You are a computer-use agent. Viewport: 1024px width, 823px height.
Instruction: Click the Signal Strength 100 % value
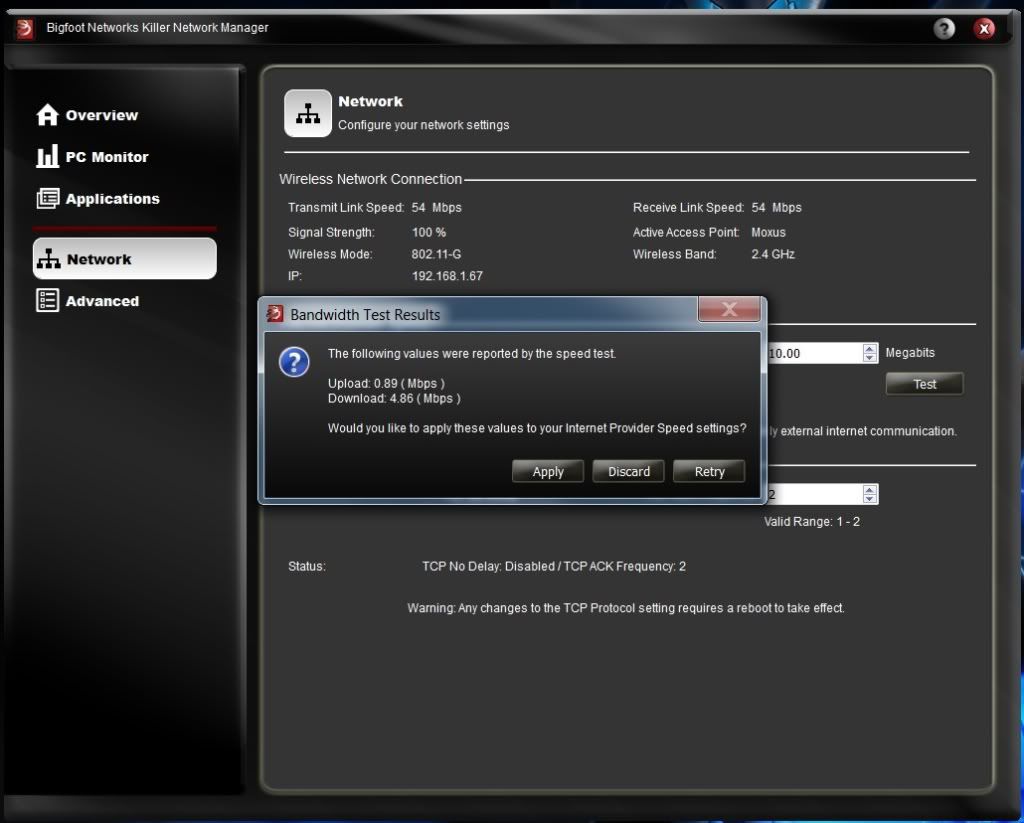[429, 233]
